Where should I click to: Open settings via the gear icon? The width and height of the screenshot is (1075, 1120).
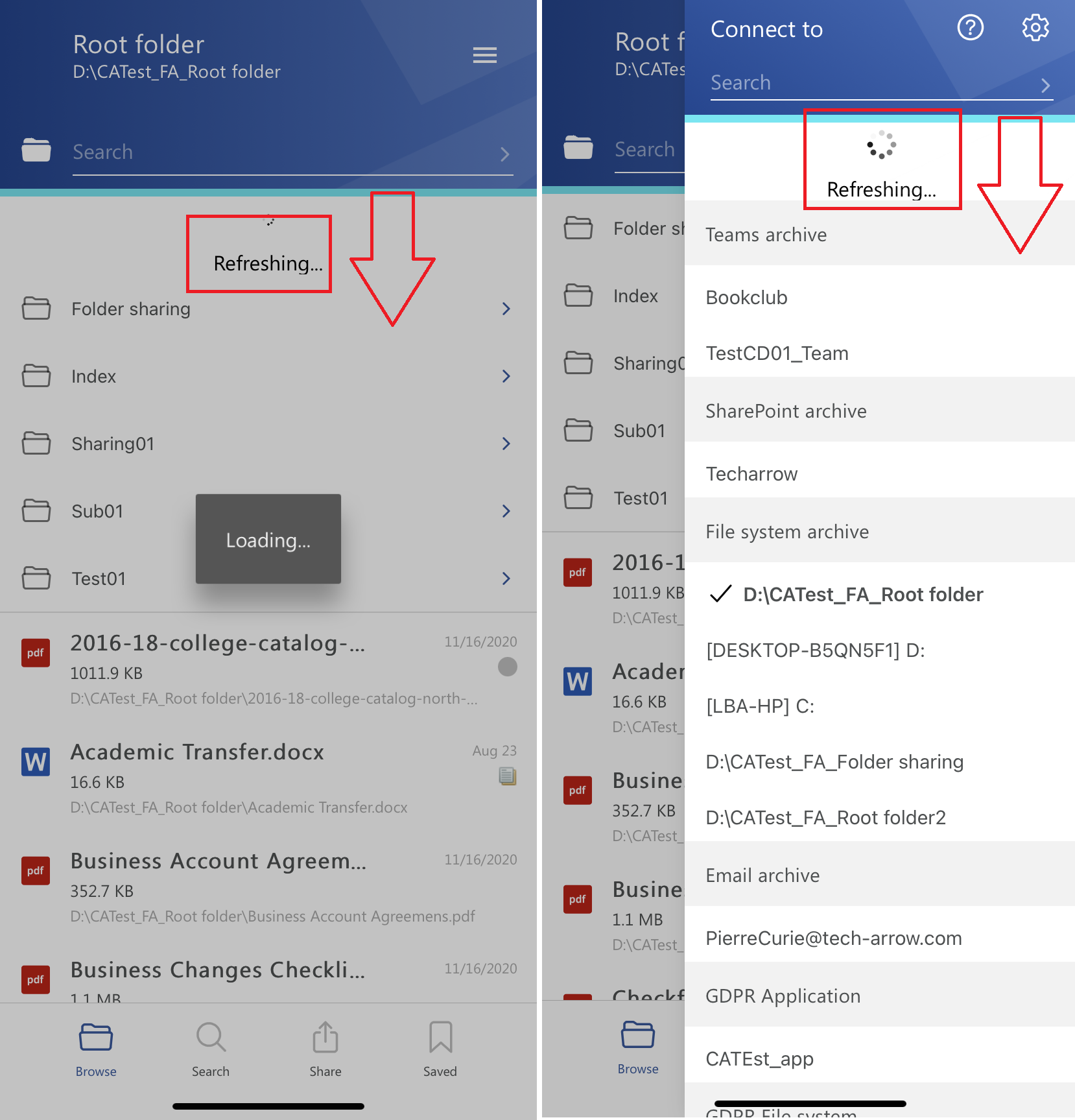1035,28
